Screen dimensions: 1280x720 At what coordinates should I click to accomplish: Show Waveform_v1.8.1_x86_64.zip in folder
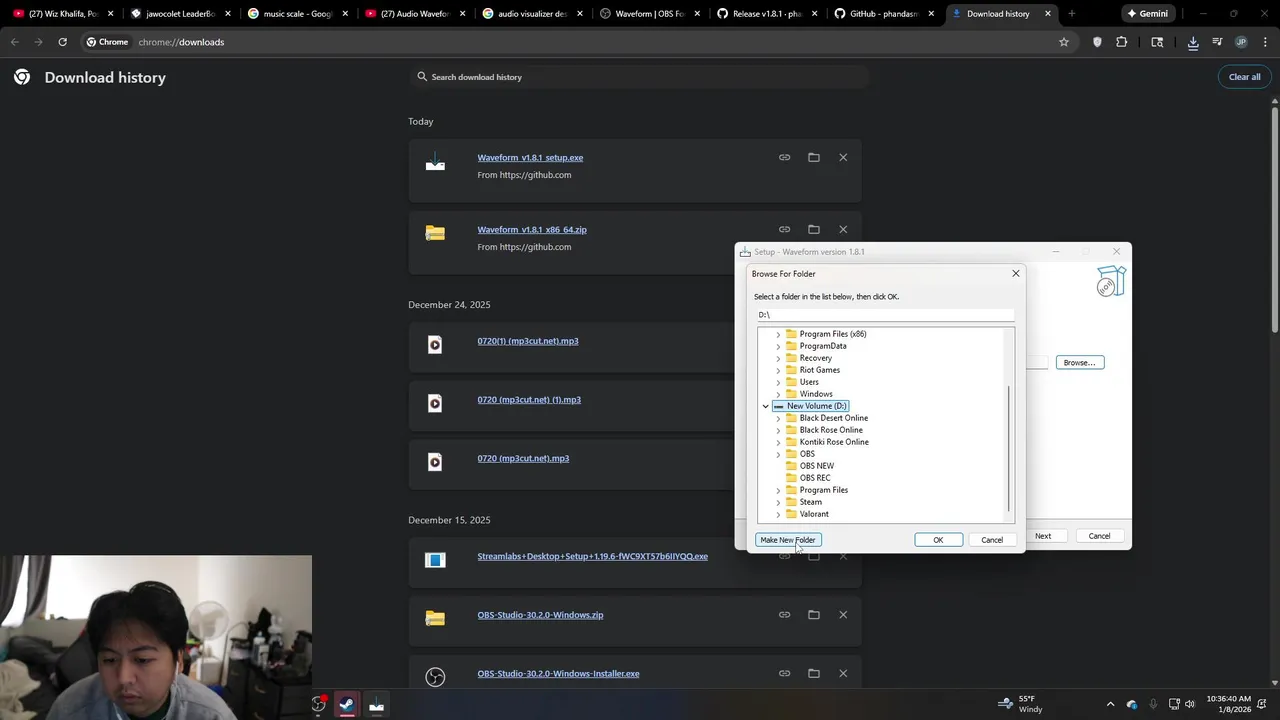tap(814, 229)
